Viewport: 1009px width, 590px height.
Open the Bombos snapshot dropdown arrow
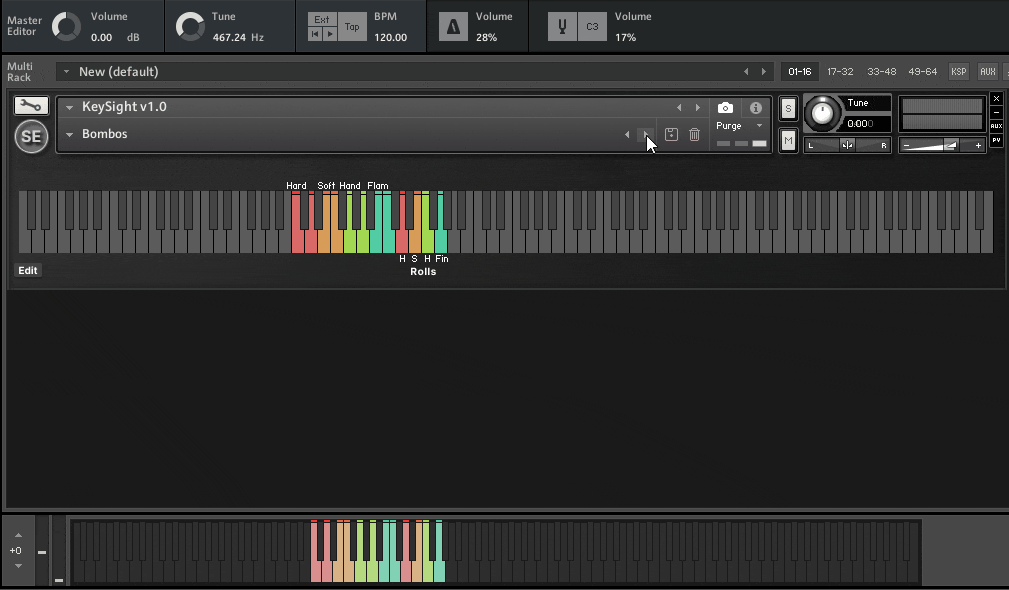tap(69, 134)
